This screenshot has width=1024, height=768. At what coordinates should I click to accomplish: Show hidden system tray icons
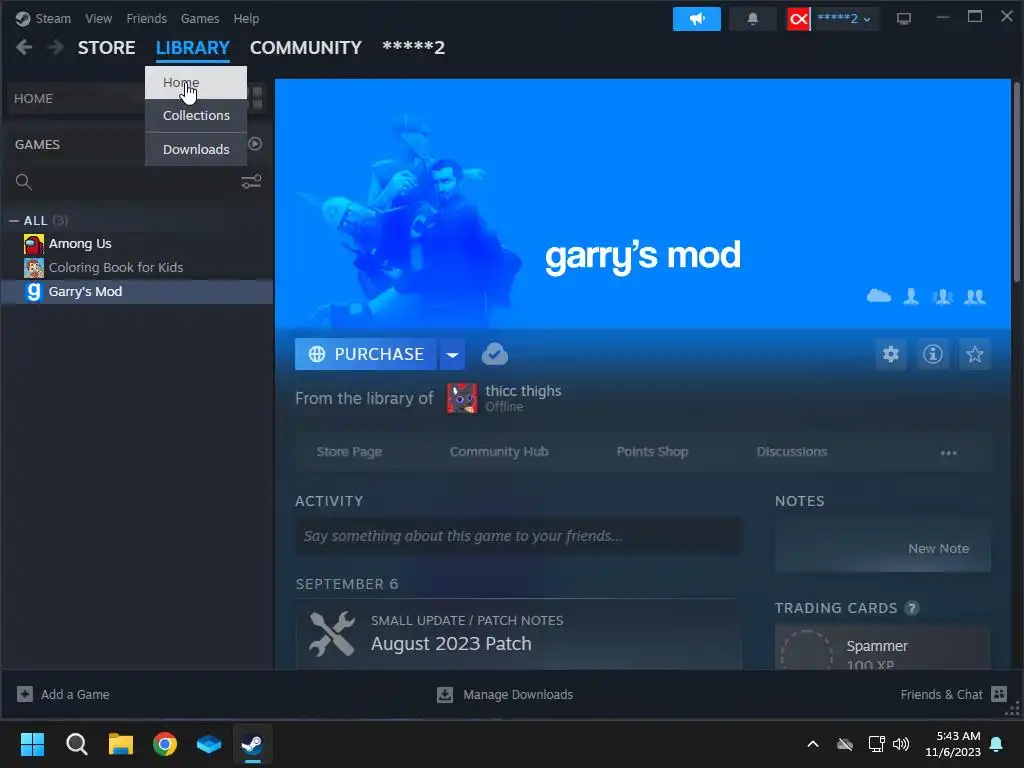pos(813,744)
